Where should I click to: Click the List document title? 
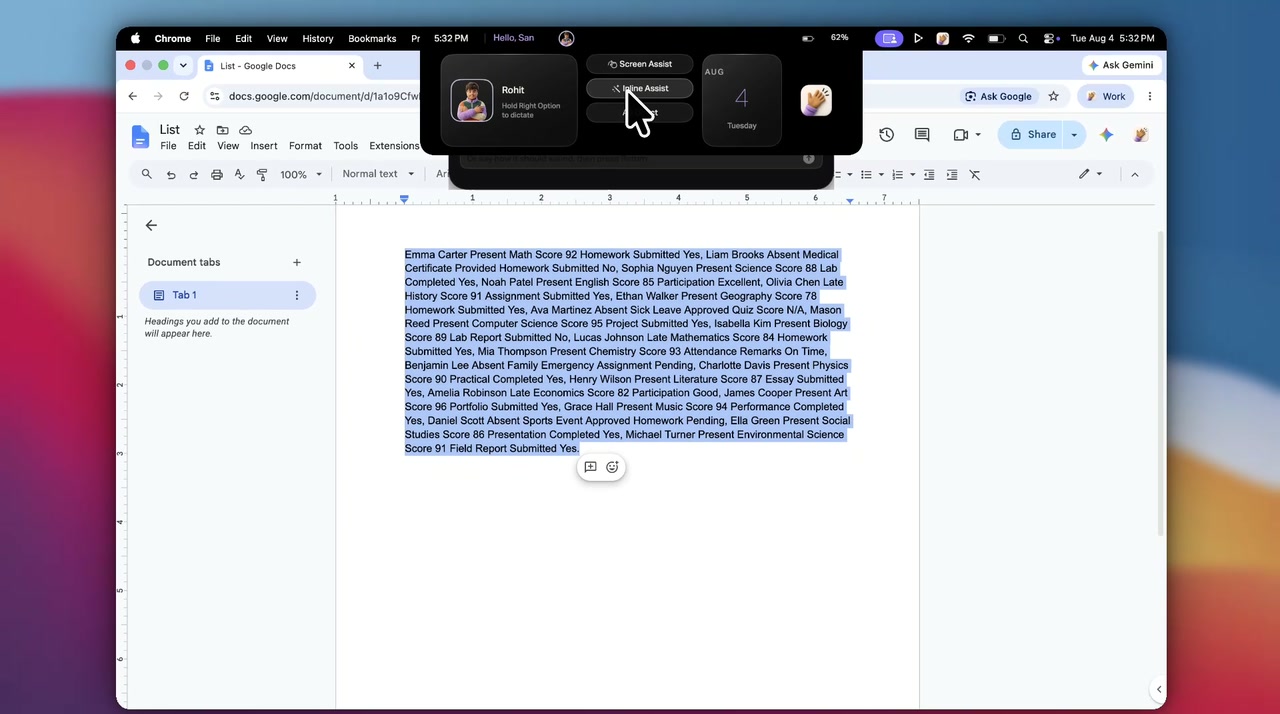(170, 129)
